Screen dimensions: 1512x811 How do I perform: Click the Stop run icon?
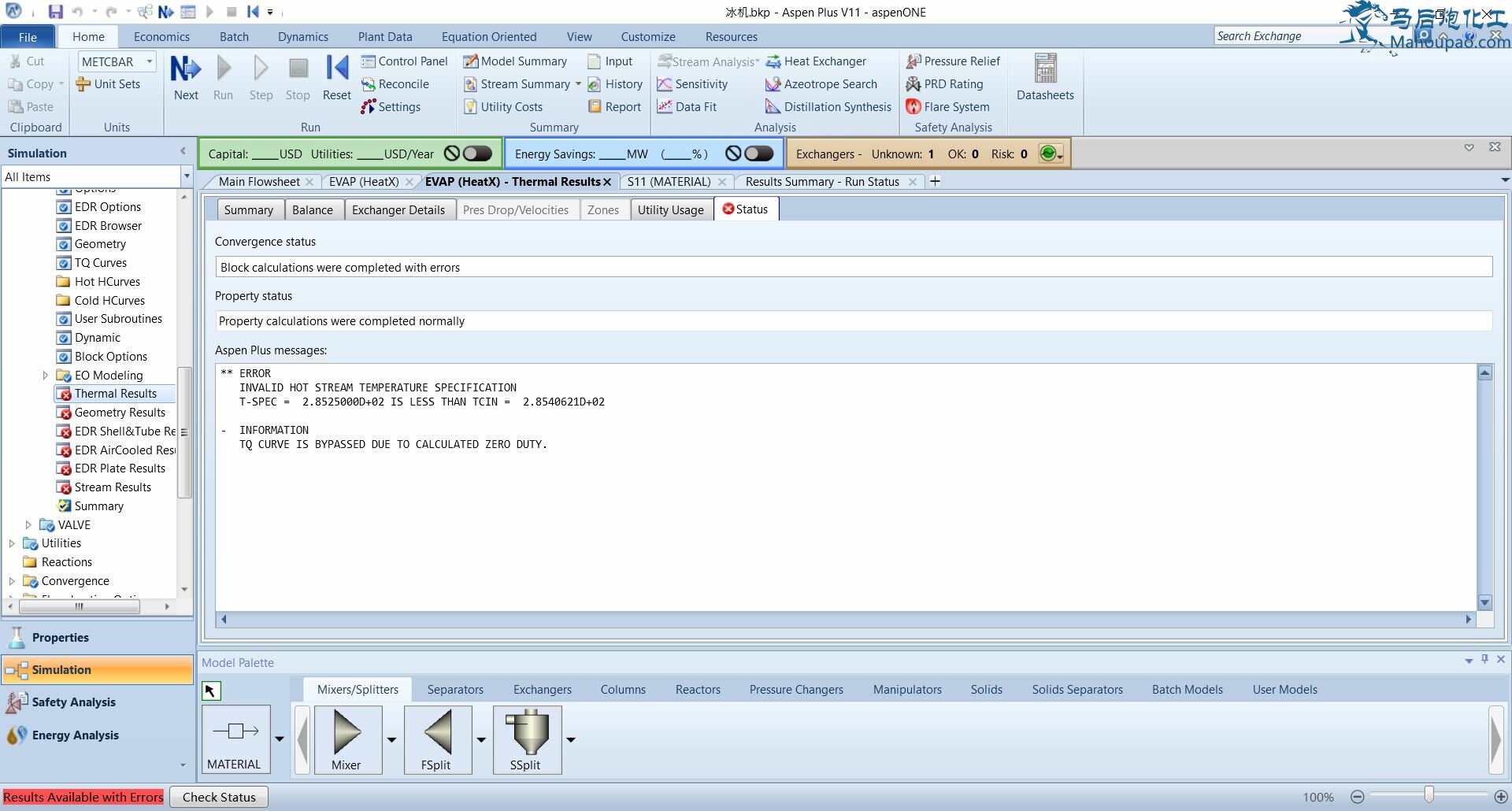[298, 77]
